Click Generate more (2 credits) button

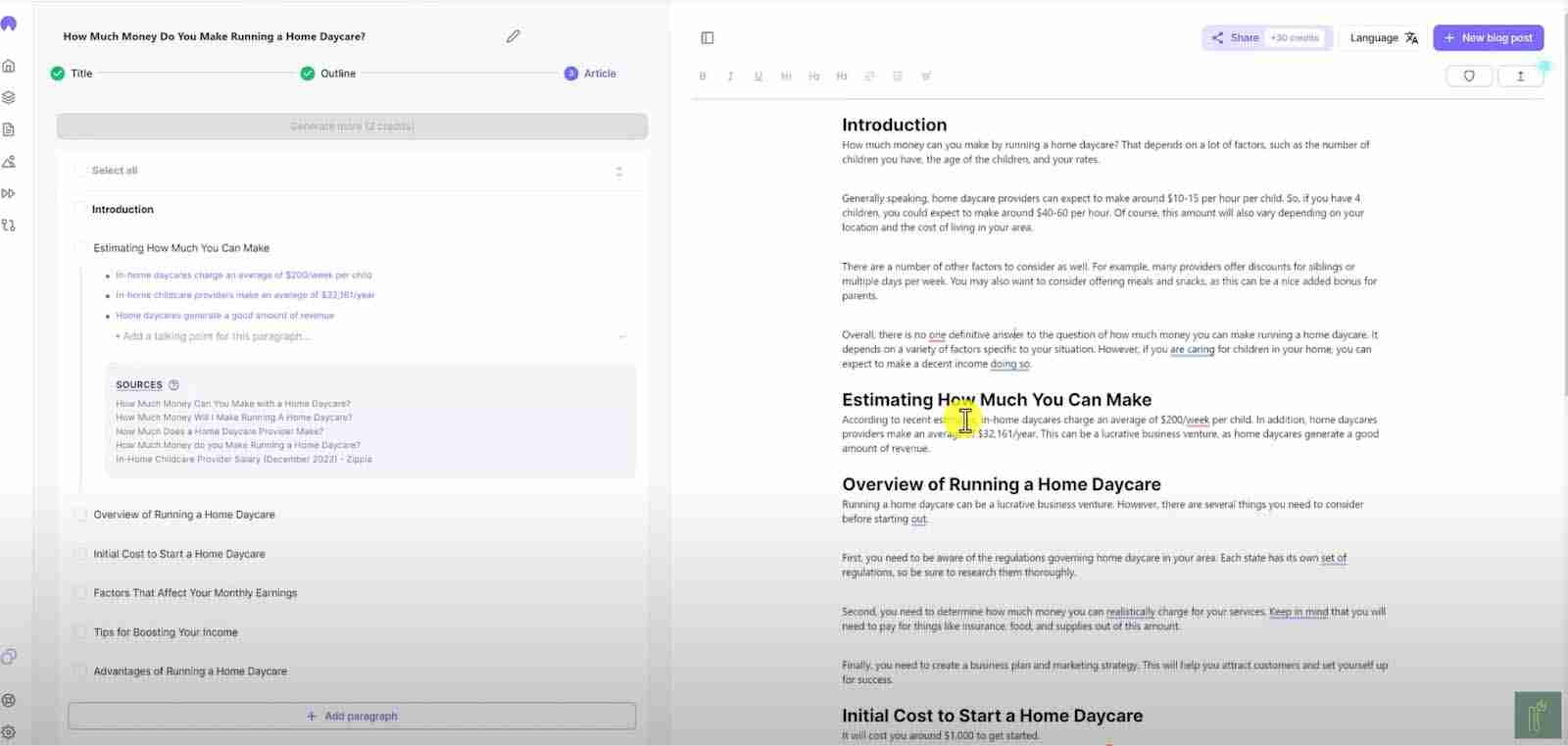click(352, 126)
